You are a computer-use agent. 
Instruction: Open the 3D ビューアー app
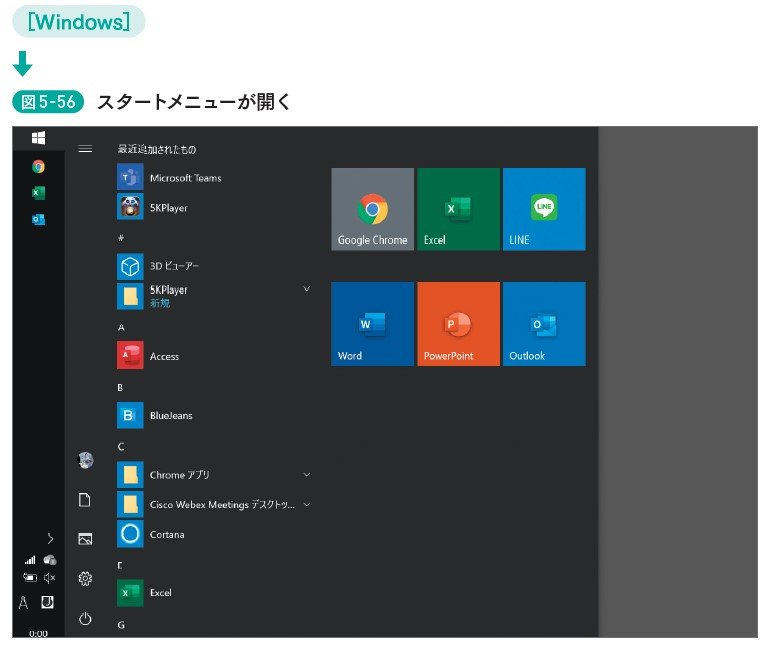[214, 266]
